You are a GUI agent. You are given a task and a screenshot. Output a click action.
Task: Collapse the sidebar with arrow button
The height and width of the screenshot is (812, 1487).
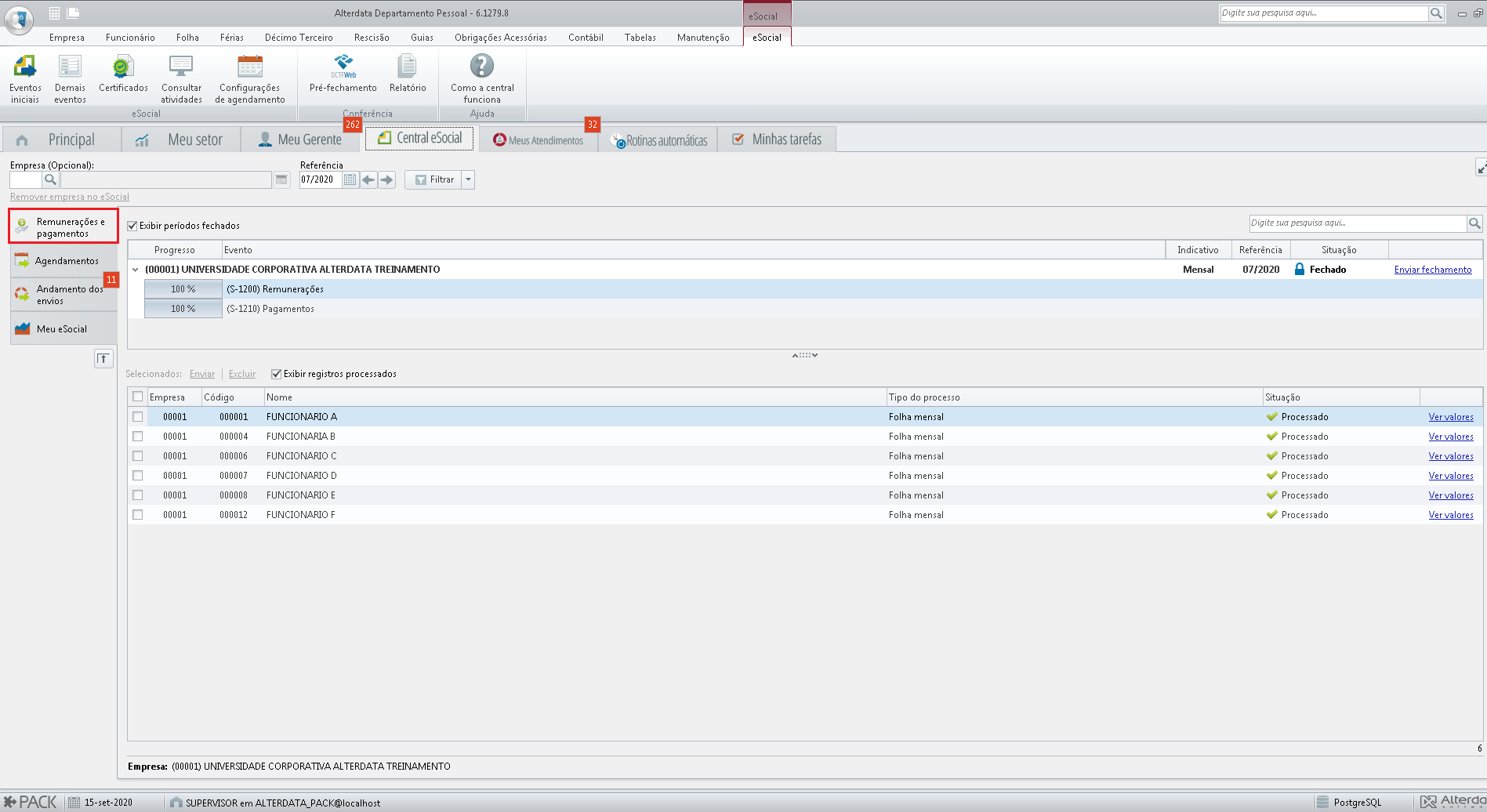pyautogui.click(x=103, y=359)
